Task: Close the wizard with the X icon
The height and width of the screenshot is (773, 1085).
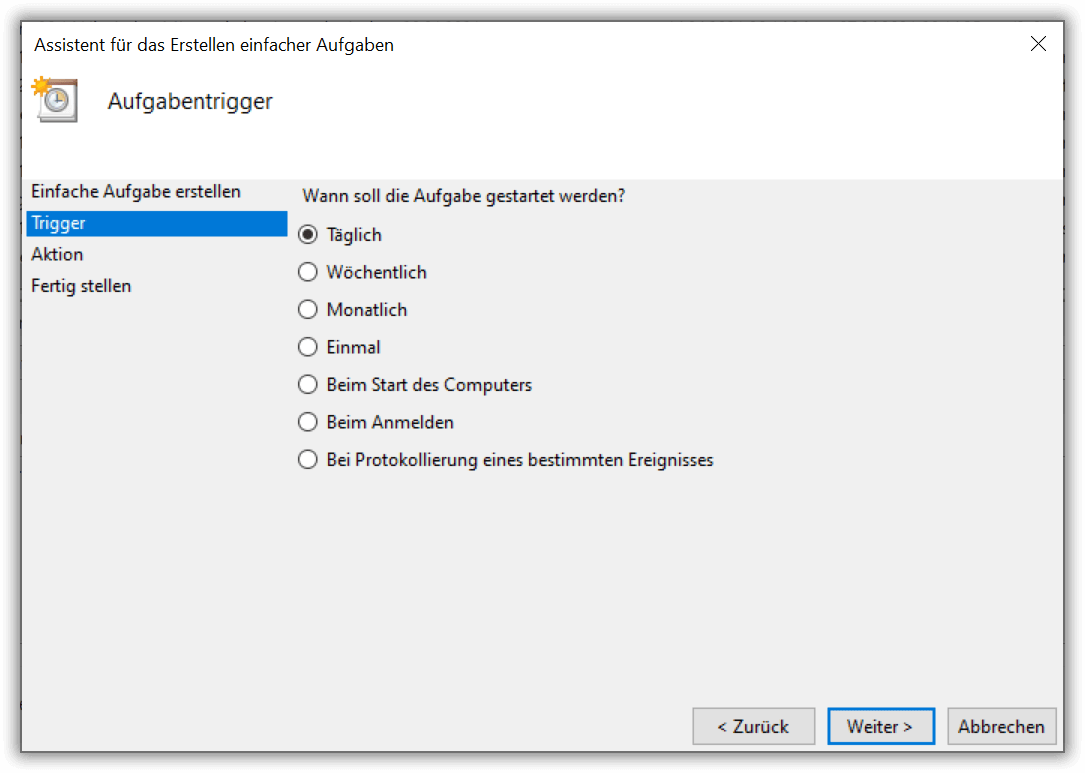Action: pyautogui.click(x=1038, y=44)
